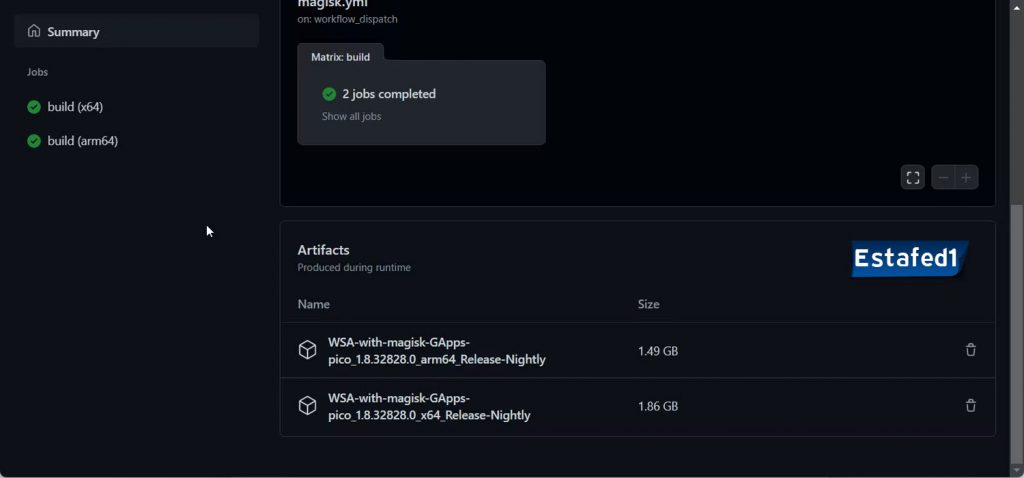Click green check icon beside build (x64)
The height and width of the screenshot is (478, 1024).
[x=34, y=107]
